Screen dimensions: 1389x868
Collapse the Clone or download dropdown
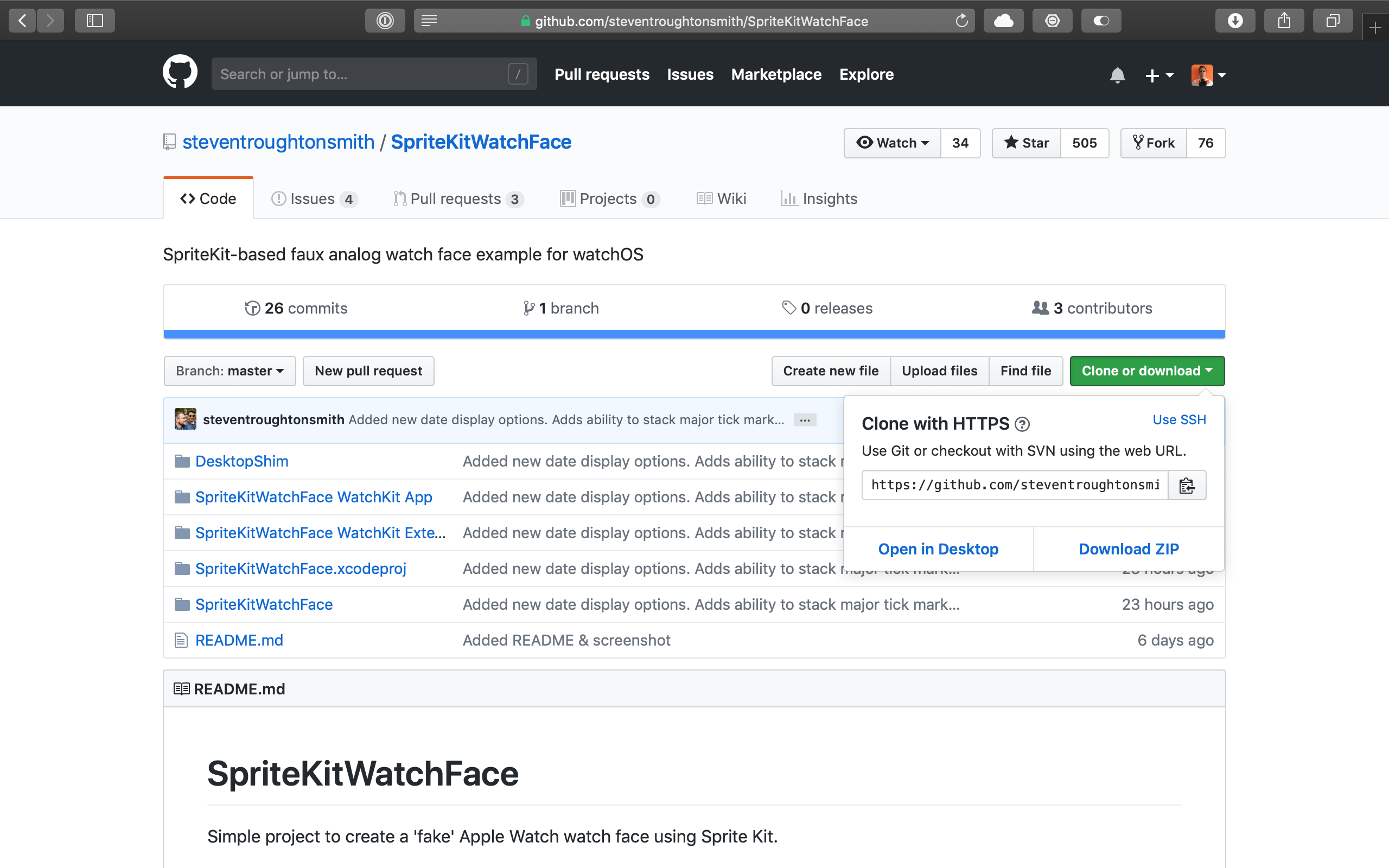pos(1147,371)
